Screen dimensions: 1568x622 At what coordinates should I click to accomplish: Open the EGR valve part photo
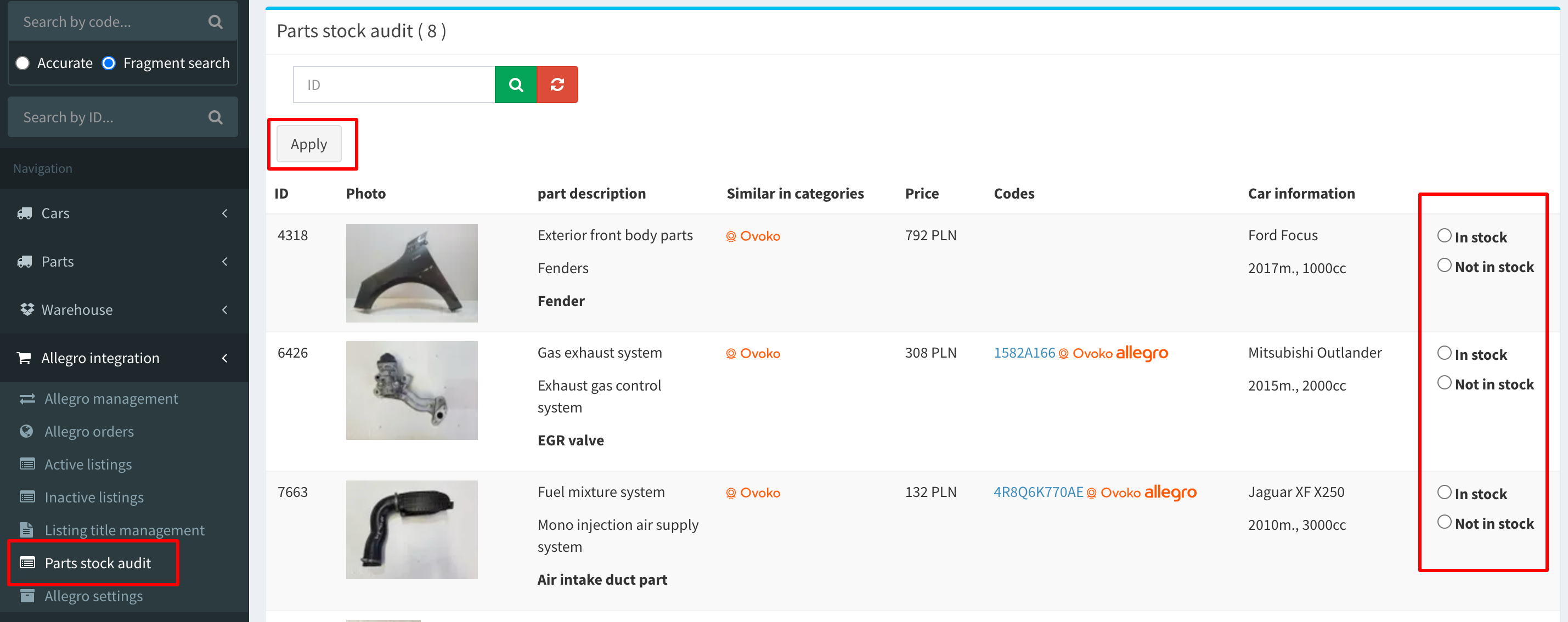tap(411, 390)
